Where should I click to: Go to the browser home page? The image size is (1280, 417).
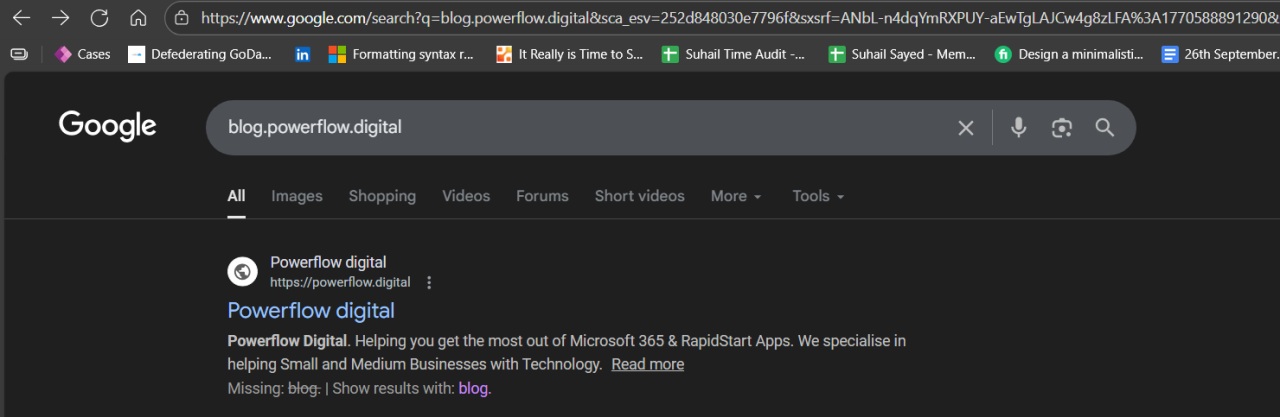click(x=138, y=18)
